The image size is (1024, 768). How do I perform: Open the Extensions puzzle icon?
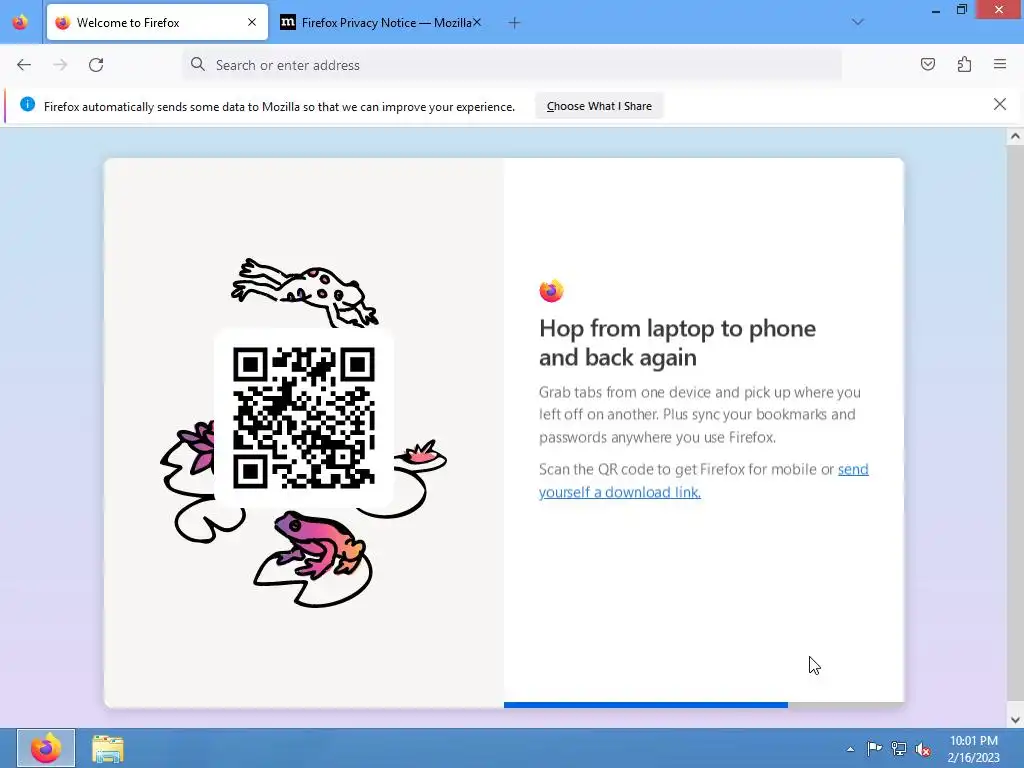(x=964, y=64)
